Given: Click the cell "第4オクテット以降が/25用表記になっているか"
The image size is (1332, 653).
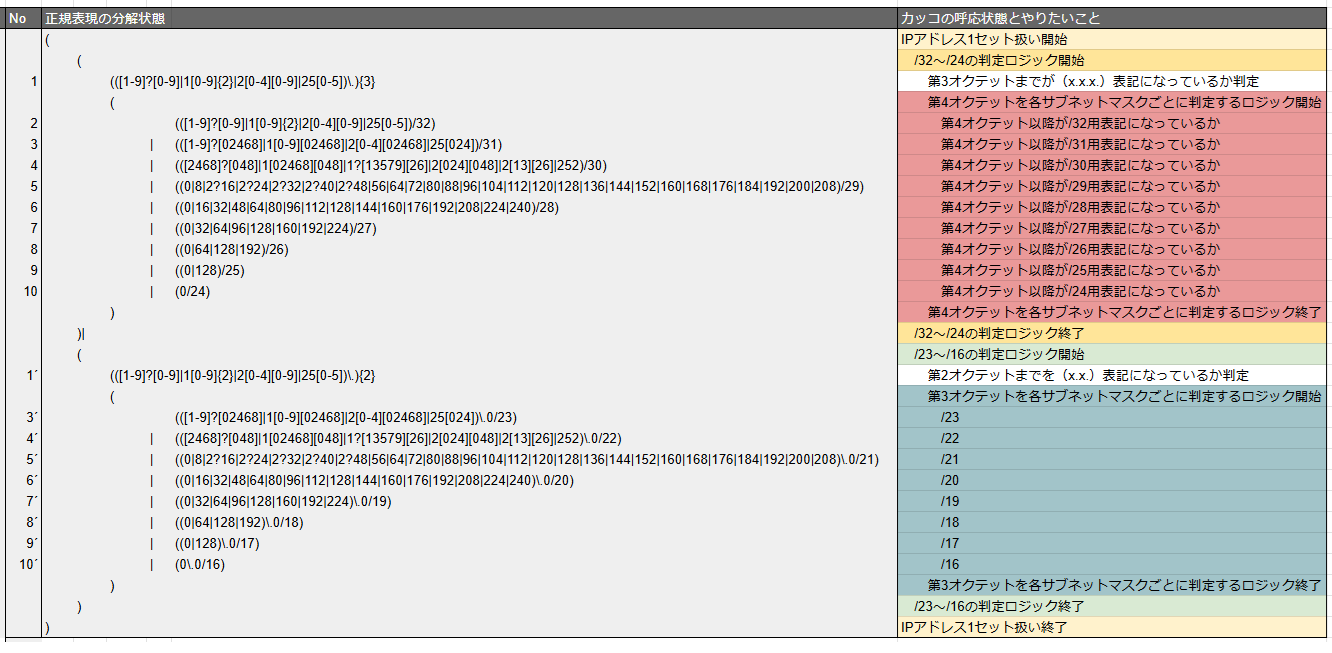Looking at the screenshot, I should tap(1113, 271).
